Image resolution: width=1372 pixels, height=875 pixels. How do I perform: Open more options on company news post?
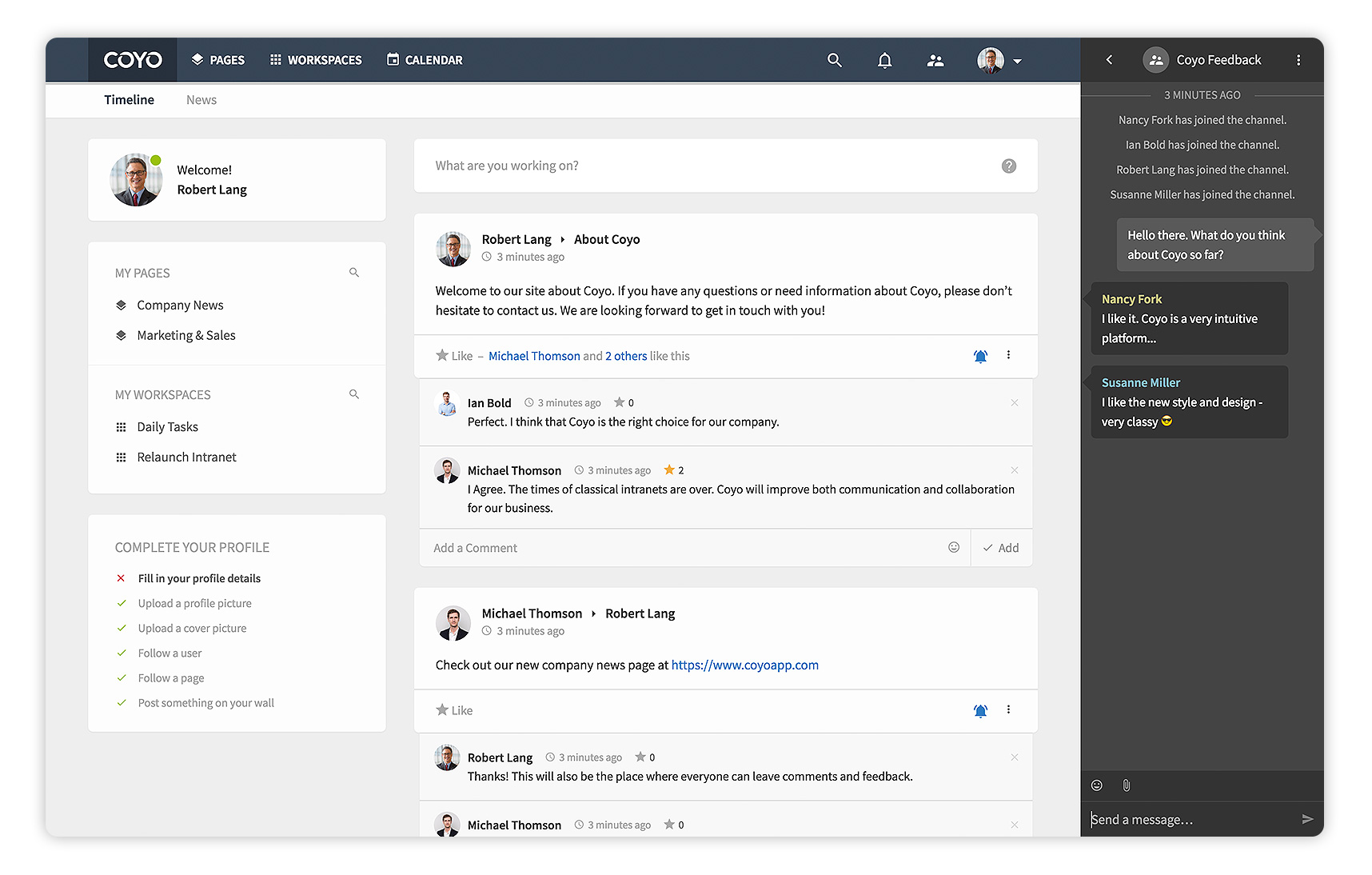tap(1008, 709)
